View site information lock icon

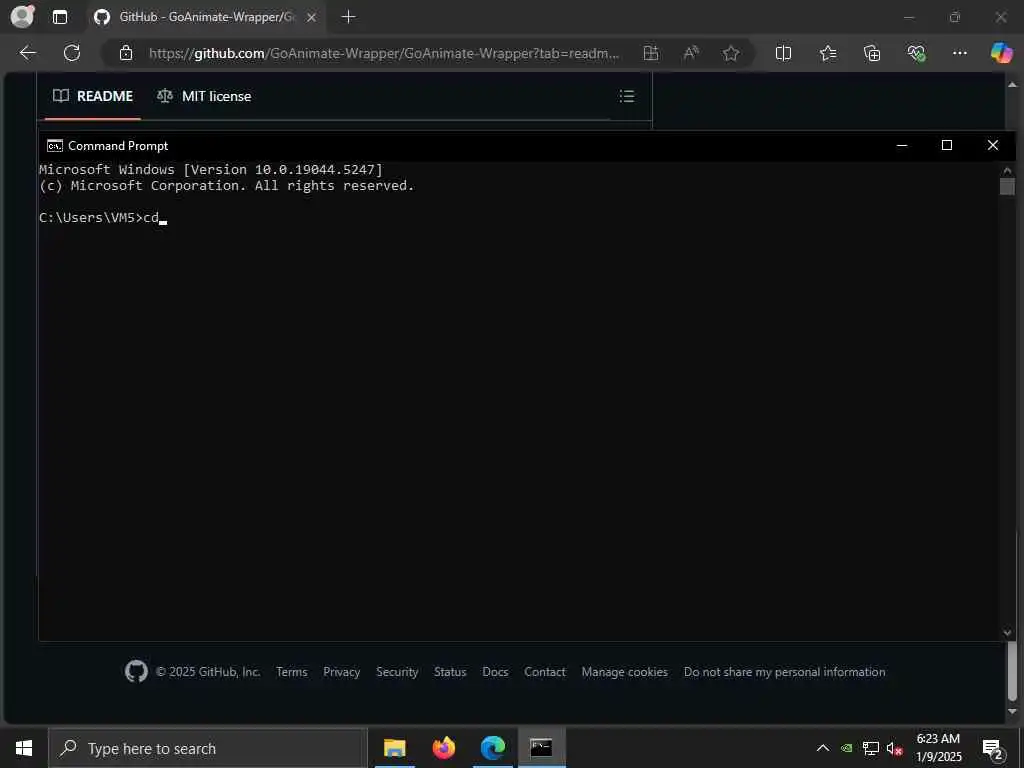(126, 54)
